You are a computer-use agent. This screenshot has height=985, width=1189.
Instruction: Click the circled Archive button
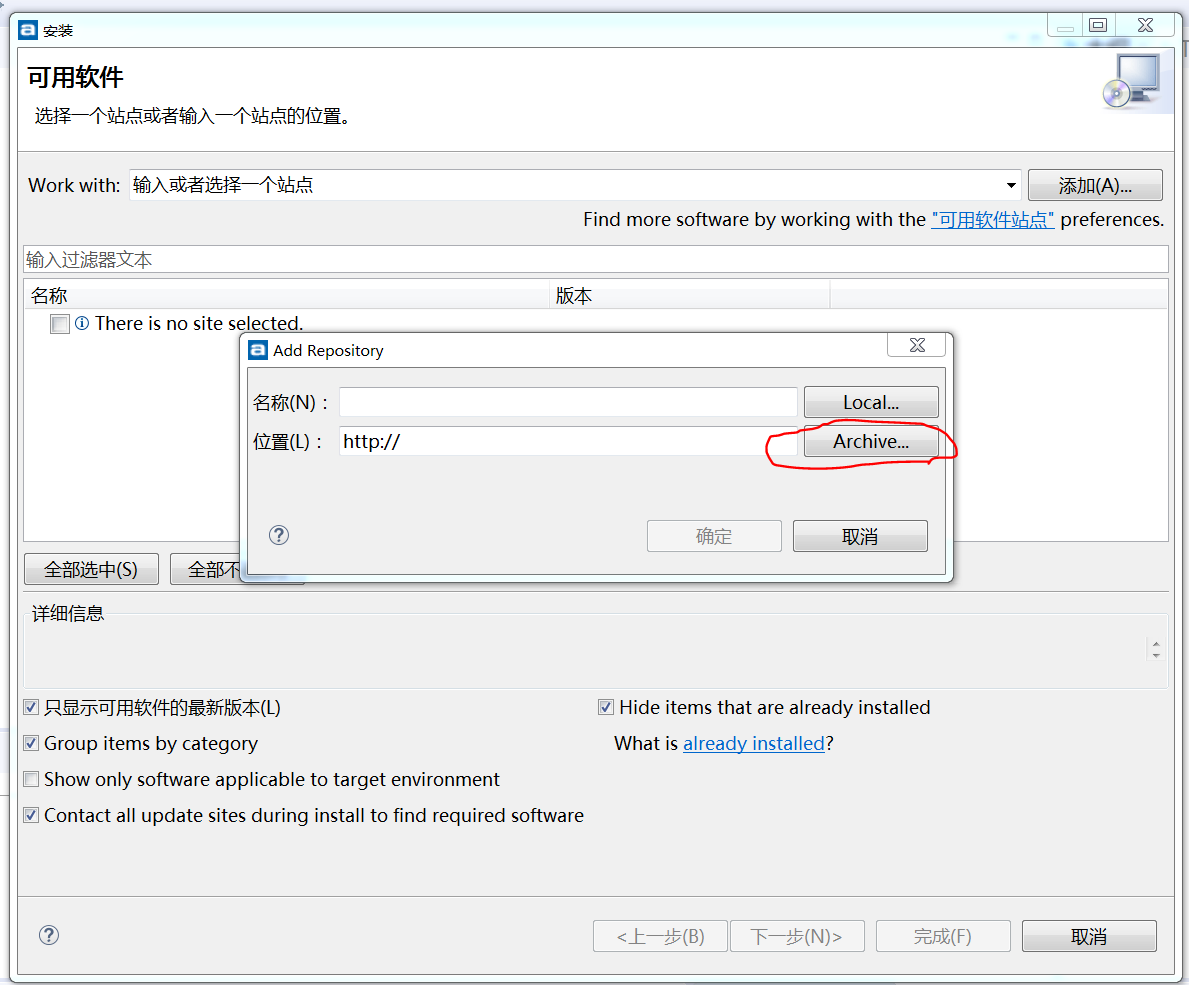[x=872, y=441]
